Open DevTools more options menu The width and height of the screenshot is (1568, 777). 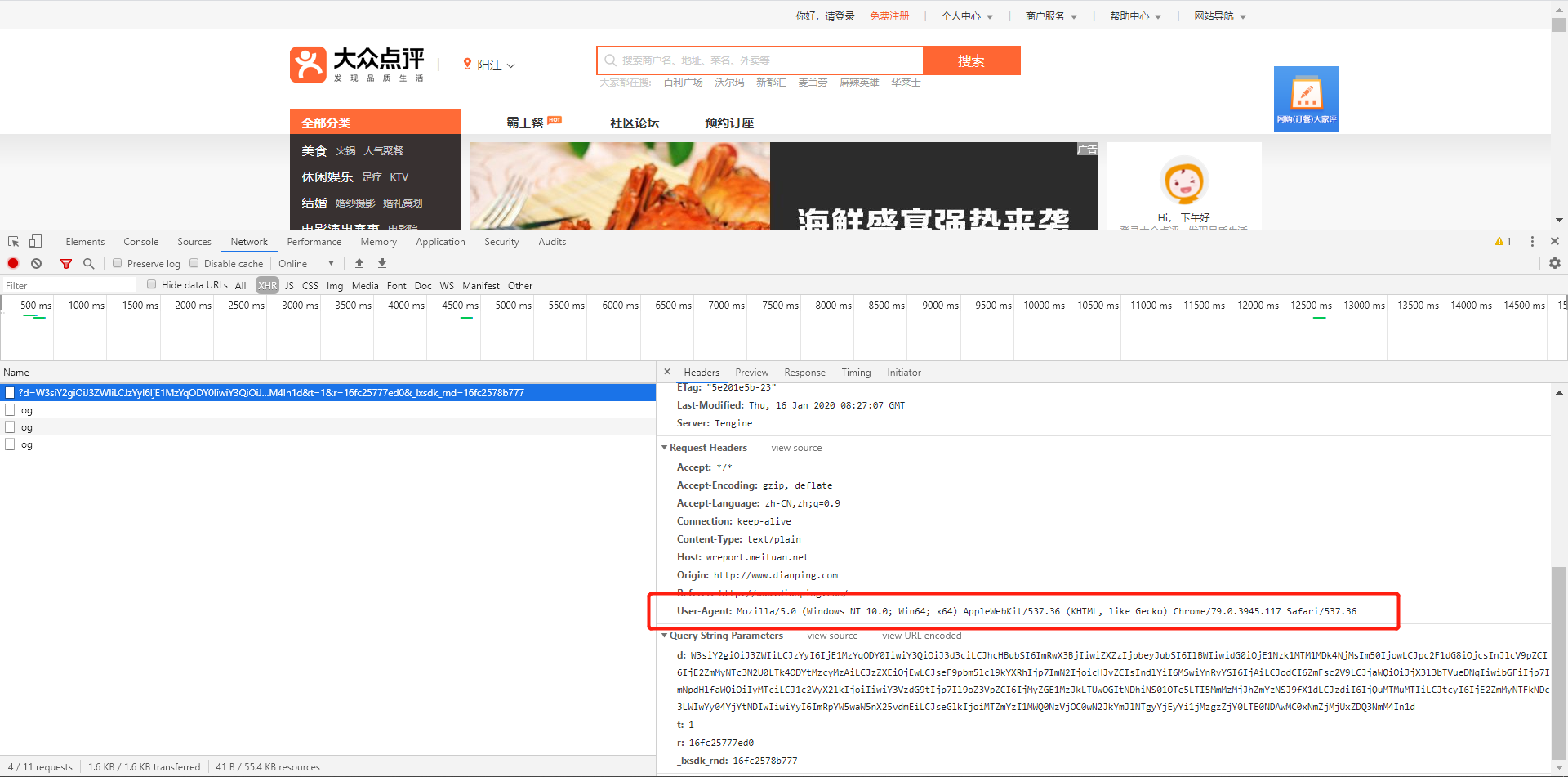click(x=1532, y=242)
